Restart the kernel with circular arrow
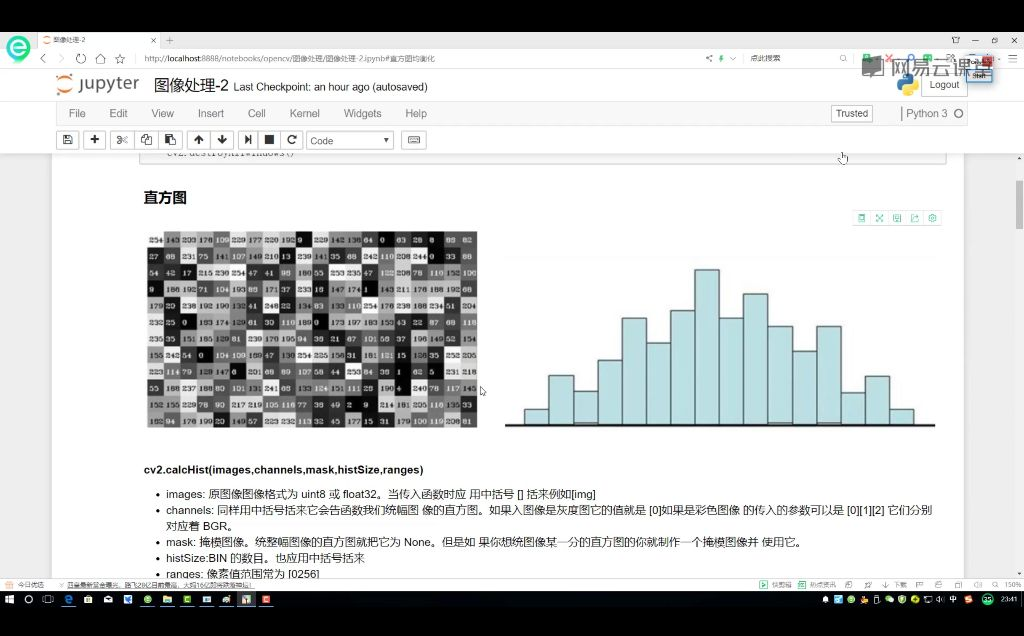The height and width of the screenshot is (636, 1024). pos(292,140)
